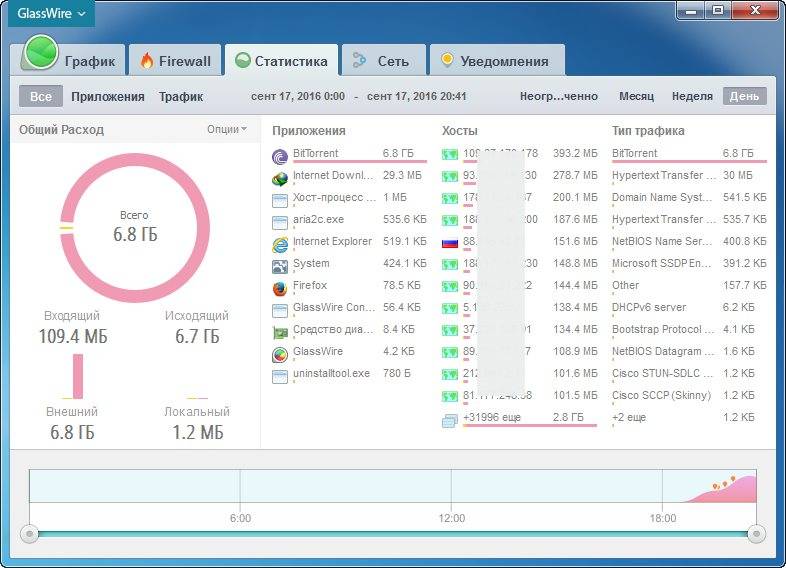Choose the Неогр...ченно time range
786x568 pixels.
click(559, 96)
